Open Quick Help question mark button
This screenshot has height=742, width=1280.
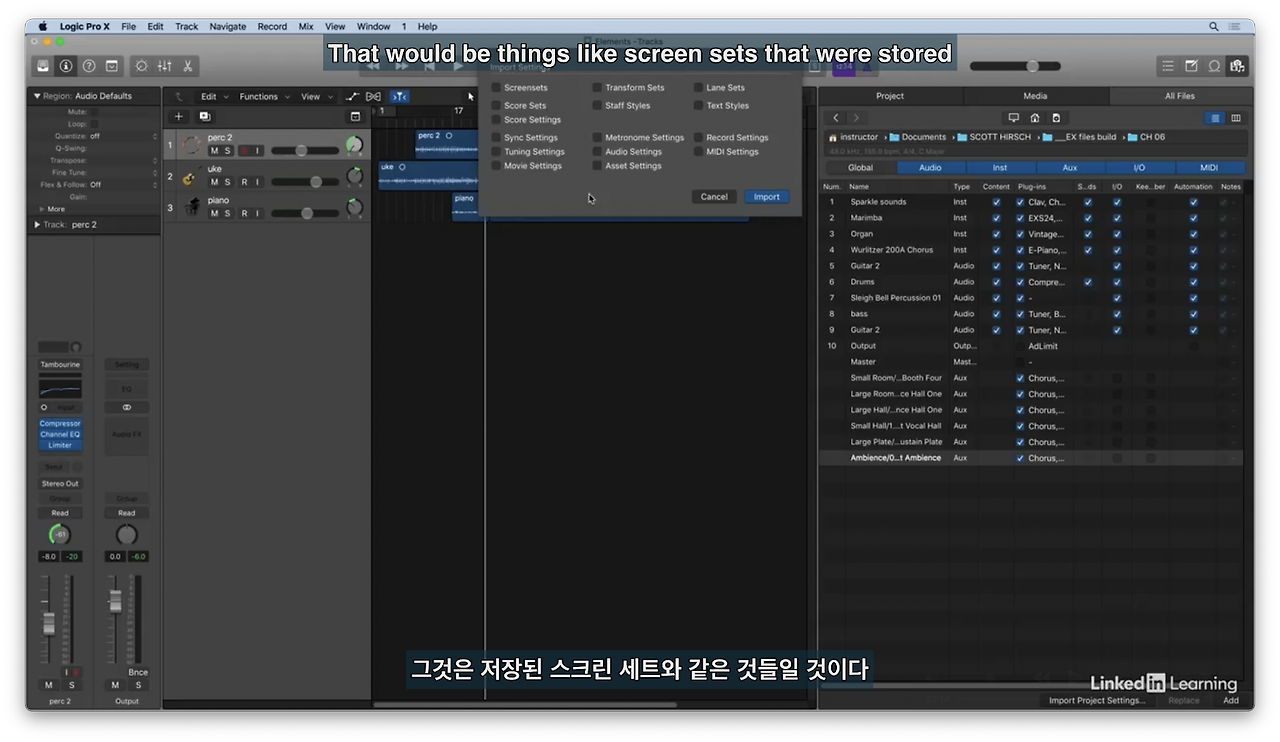coord(89,66)
